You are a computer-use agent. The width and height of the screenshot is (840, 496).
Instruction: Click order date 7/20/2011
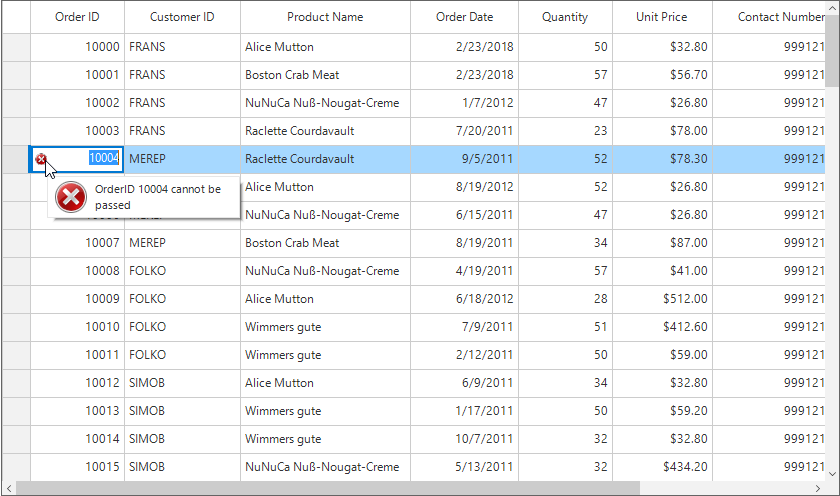tap(464, 131)
